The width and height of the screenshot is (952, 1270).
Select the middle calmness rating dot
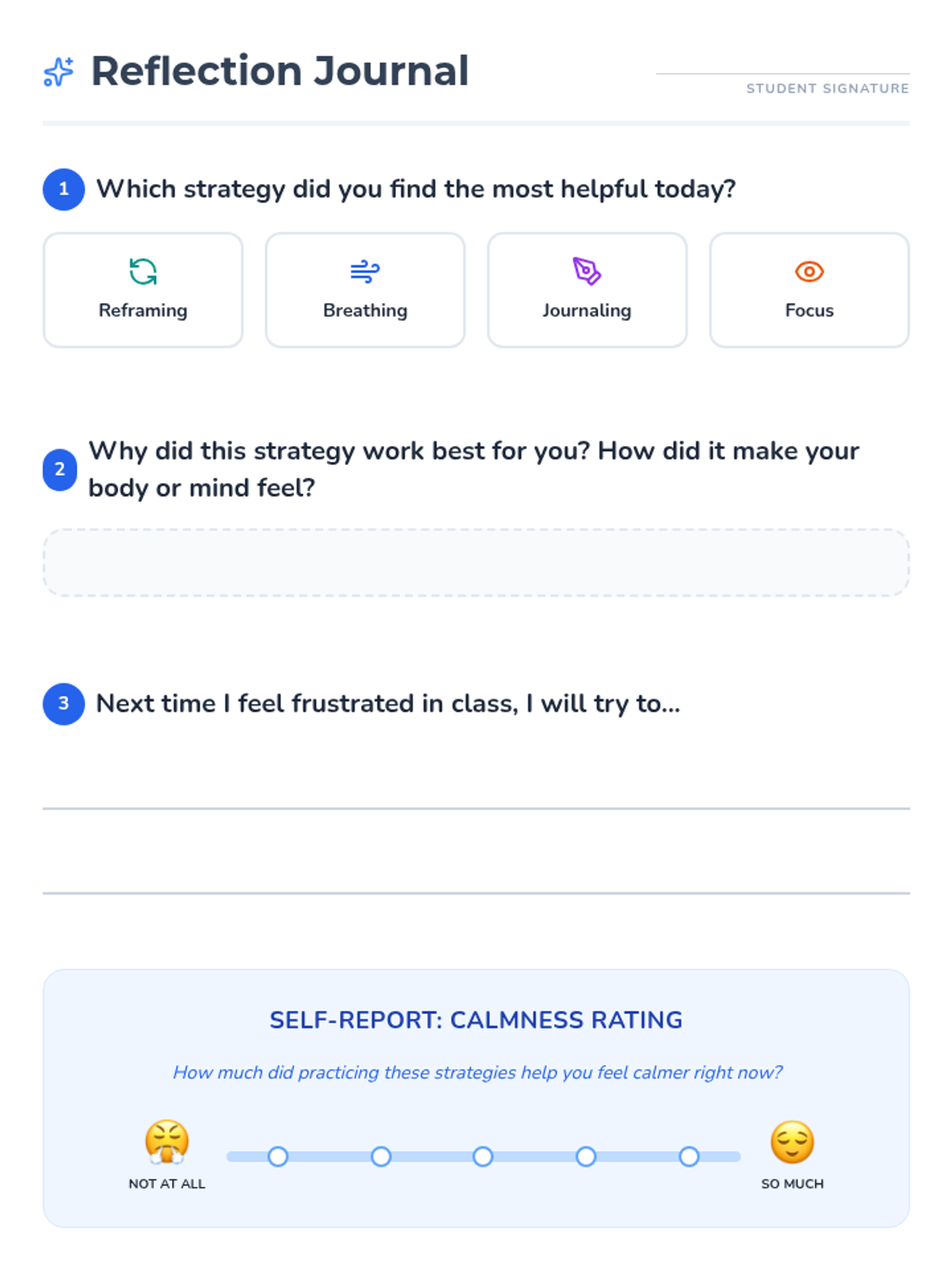click(483, 1156)
